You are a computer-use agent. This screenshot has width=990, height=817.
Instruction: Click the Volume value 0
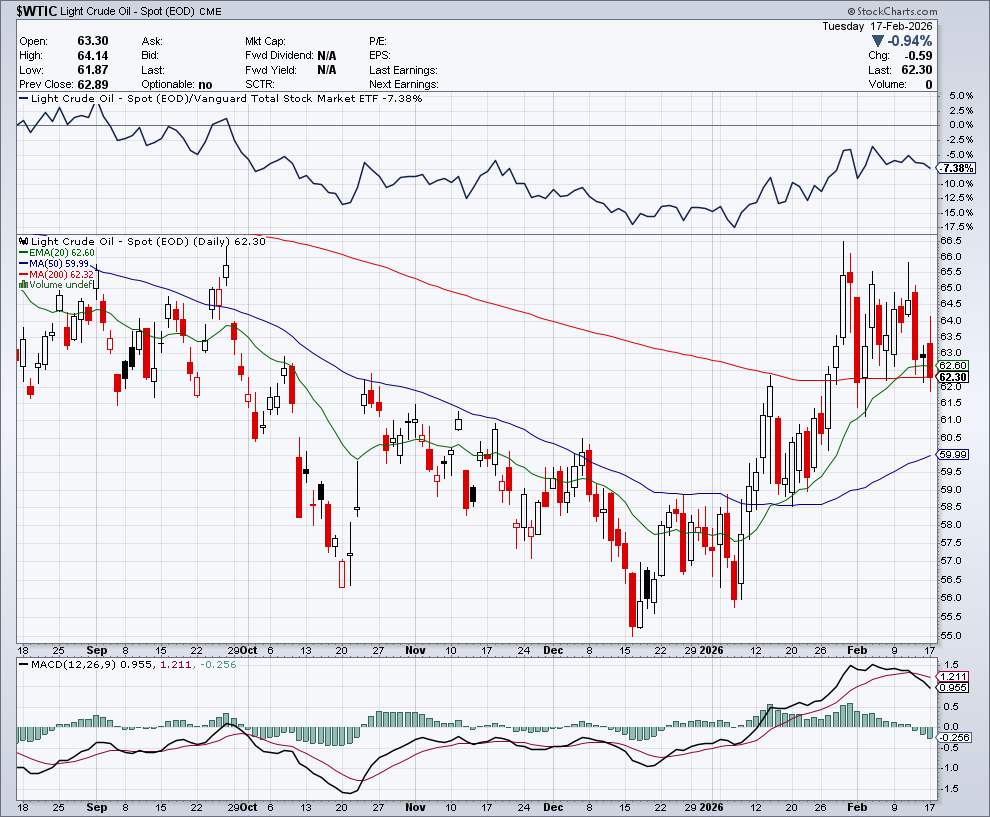[929, 85]
